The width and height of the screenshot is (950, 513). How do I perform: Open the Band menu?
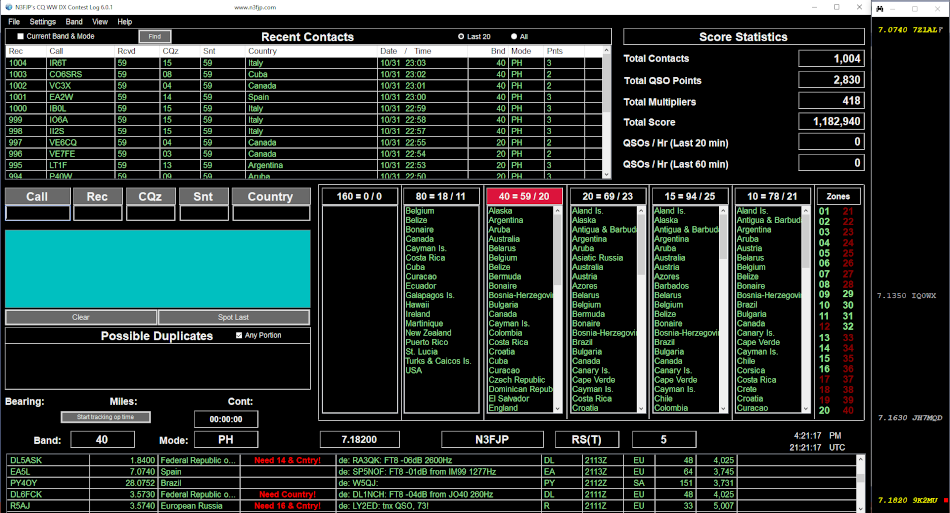pyautogui.click(x=74, y=22)
